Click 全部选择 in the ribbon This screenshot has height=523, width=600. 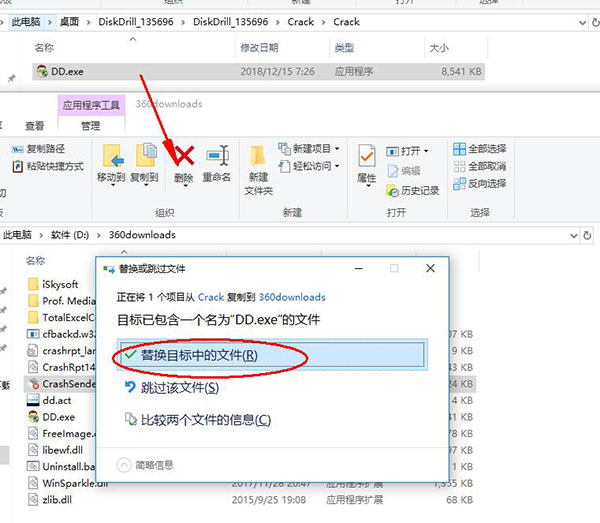coord(479,149)
